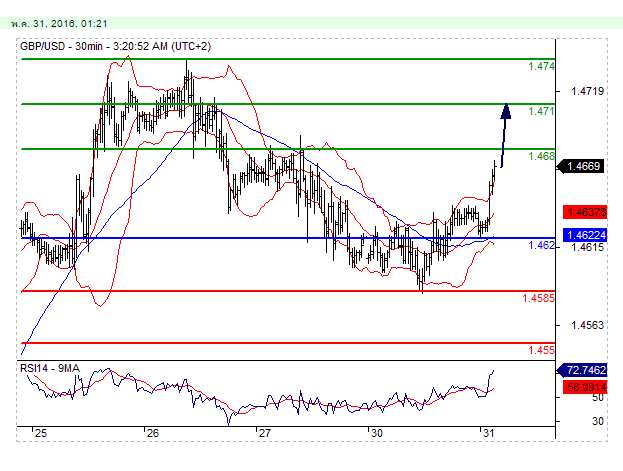Click the date axis label 27
Image resolution: width=623 pixels, height=471 pixels.
[265, 433]
